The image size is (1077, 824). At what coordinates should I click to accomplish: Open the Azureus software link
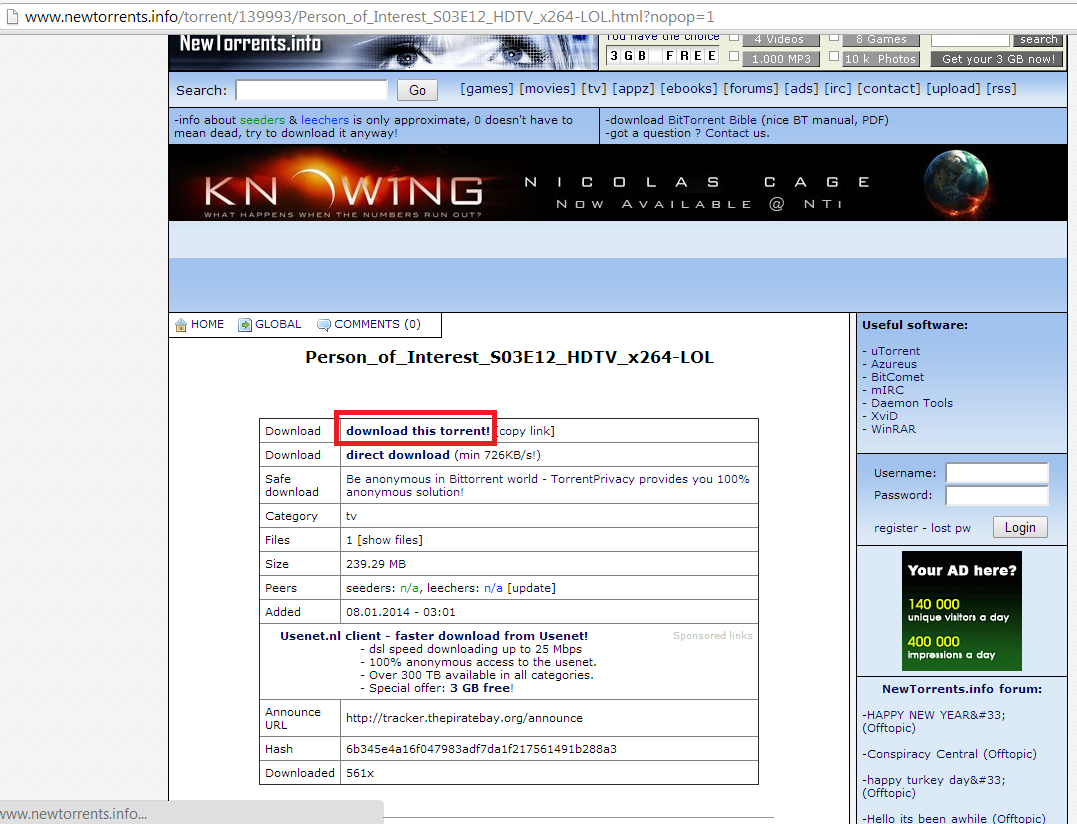click(894, 364)
